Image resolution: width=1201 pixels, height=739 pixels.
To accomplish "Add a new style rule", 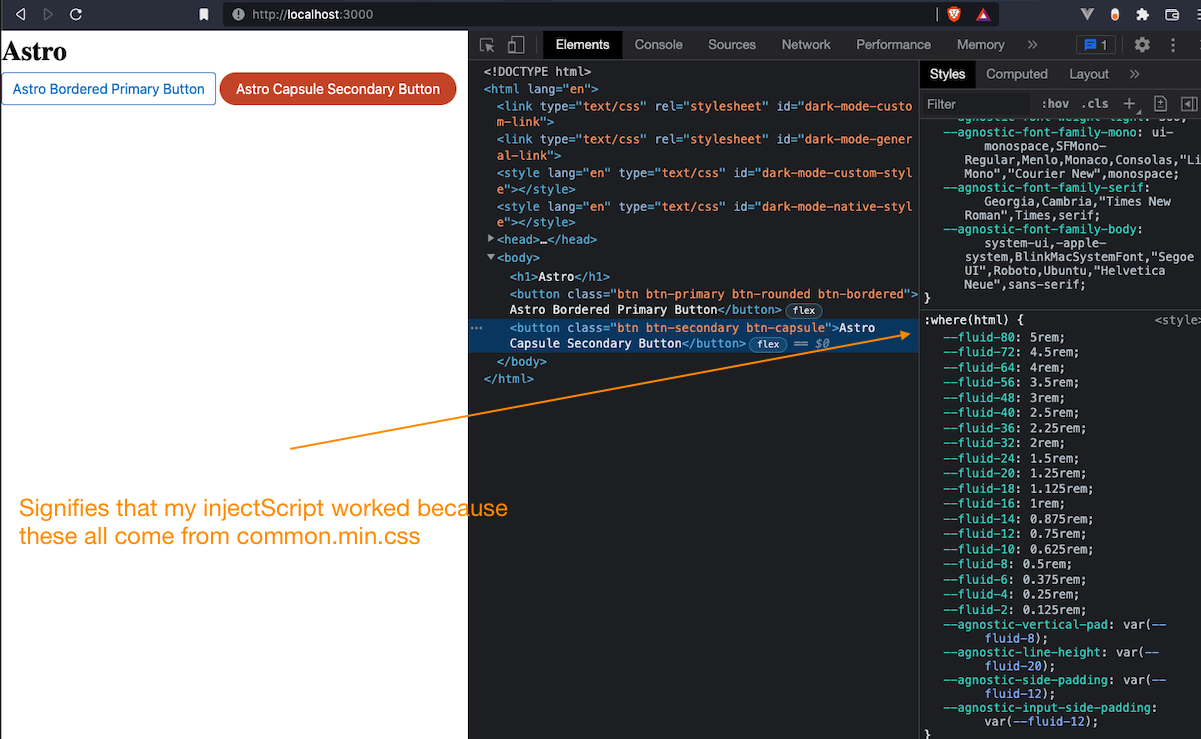I will click(x=1129, y=103).
